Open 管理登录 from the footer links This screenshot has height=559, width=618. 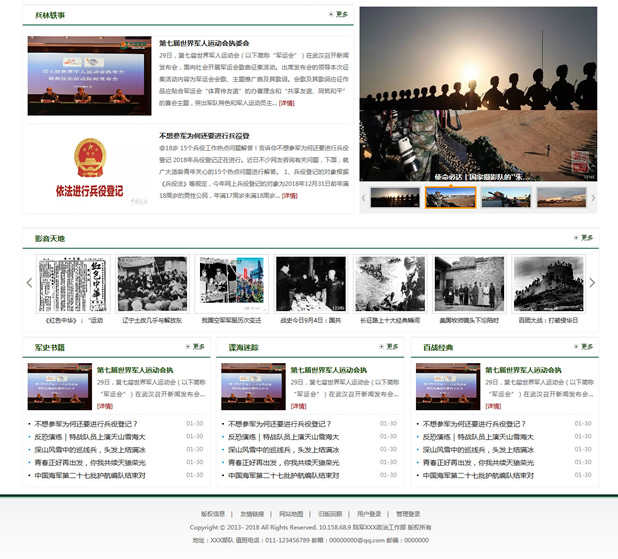point(408,514)
